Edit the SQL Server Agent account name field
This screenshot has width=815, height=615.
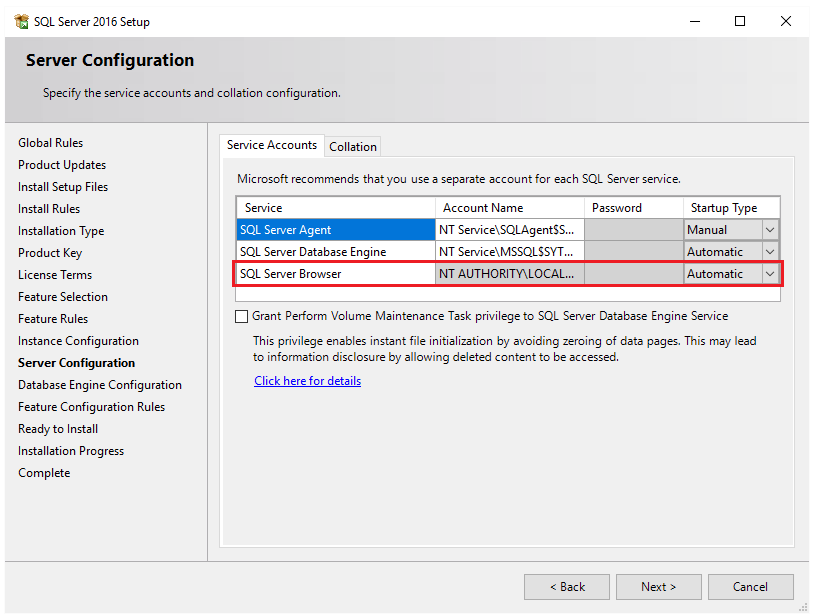click(x=509, y=230)
